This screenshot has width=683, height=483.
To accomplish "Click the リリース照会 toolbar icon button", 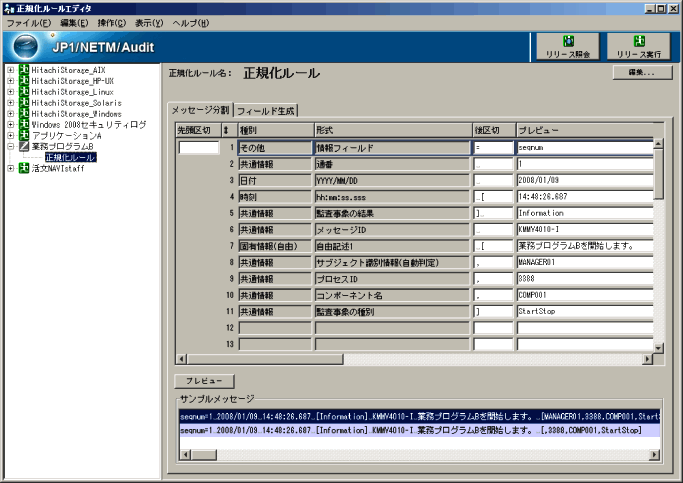I will tap(568, 46).
